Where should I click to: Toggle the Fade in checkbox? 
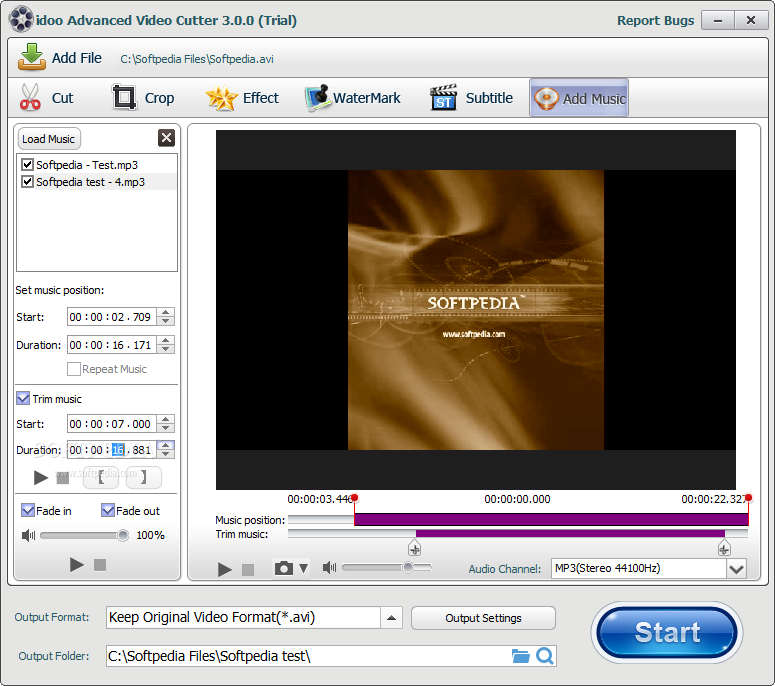28,510
